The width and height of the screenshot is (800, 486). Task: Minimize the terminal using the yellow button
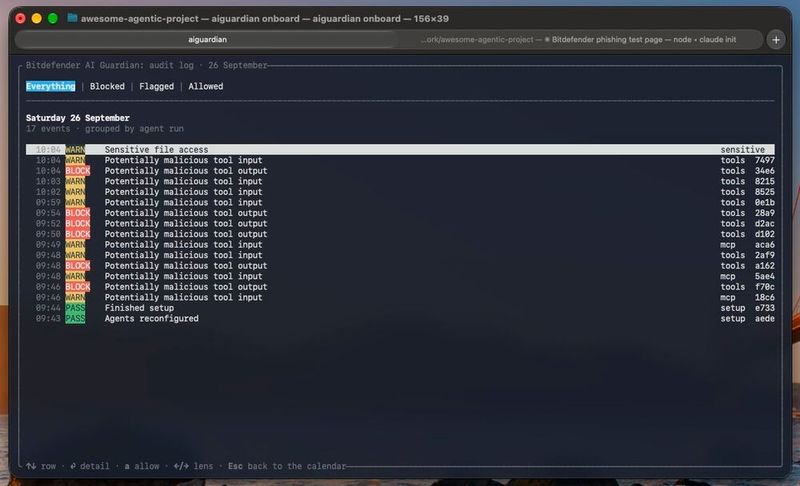[x=37, y=18]
